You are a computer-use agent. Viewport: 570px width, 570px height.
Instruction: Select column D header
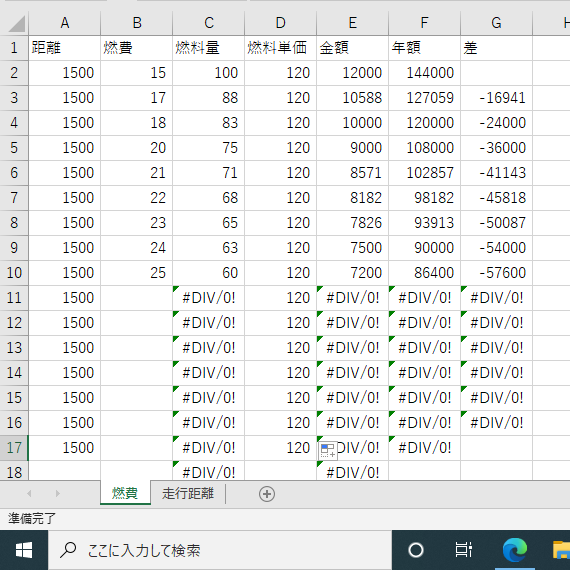tap(280, 23)
